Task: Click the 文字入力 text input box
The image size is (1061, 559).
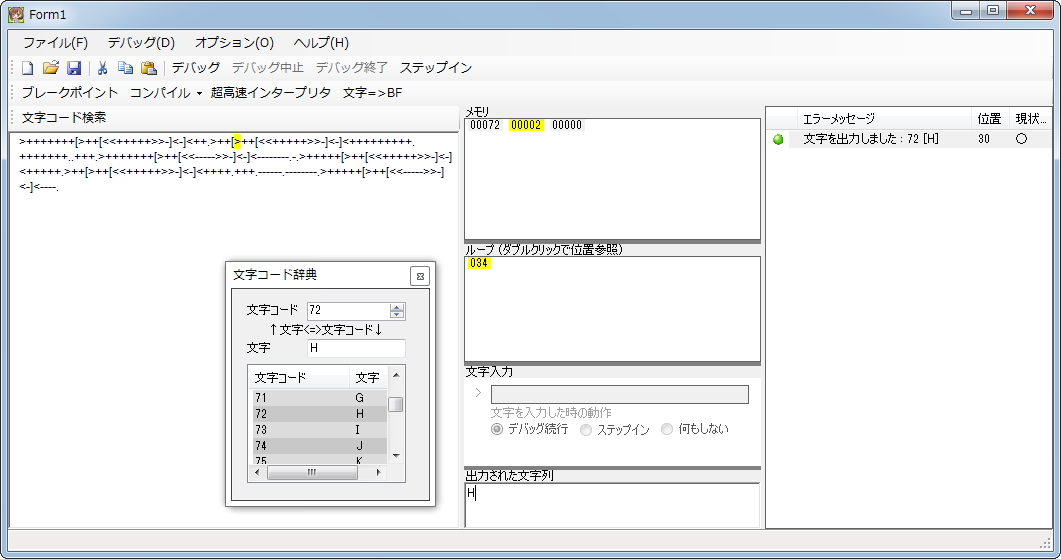Action: pyautogui.click(x=620, y=394)
